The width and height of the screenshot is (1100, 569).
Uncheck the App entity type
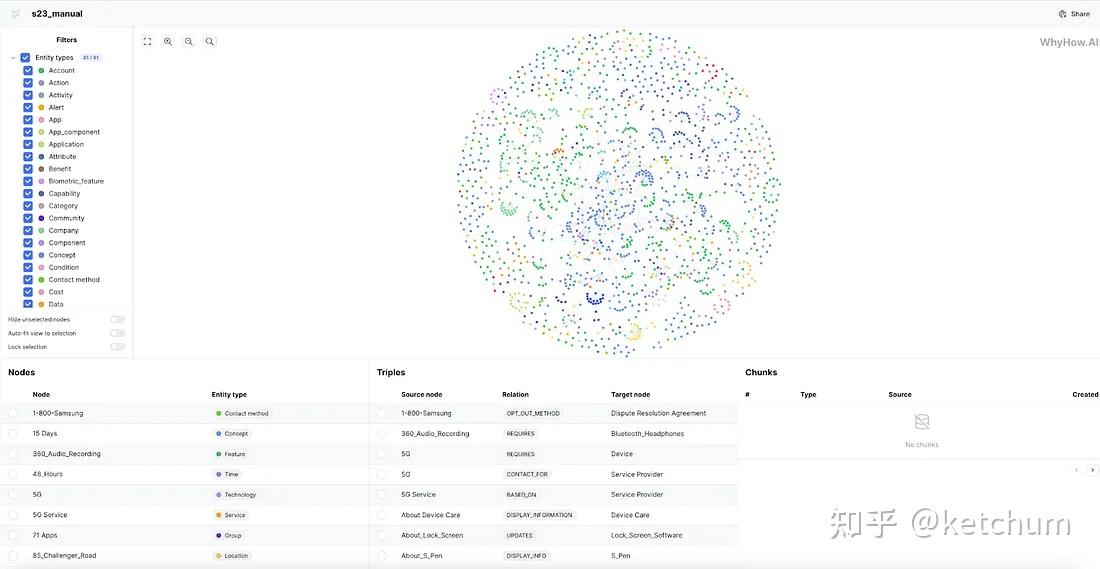point(28,119)
